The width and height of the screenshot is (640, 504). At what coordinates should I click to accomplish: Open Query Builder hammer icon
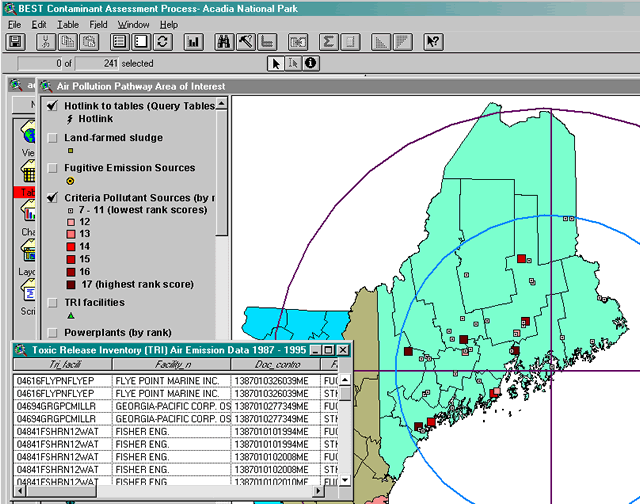click(x=246, y=42)
